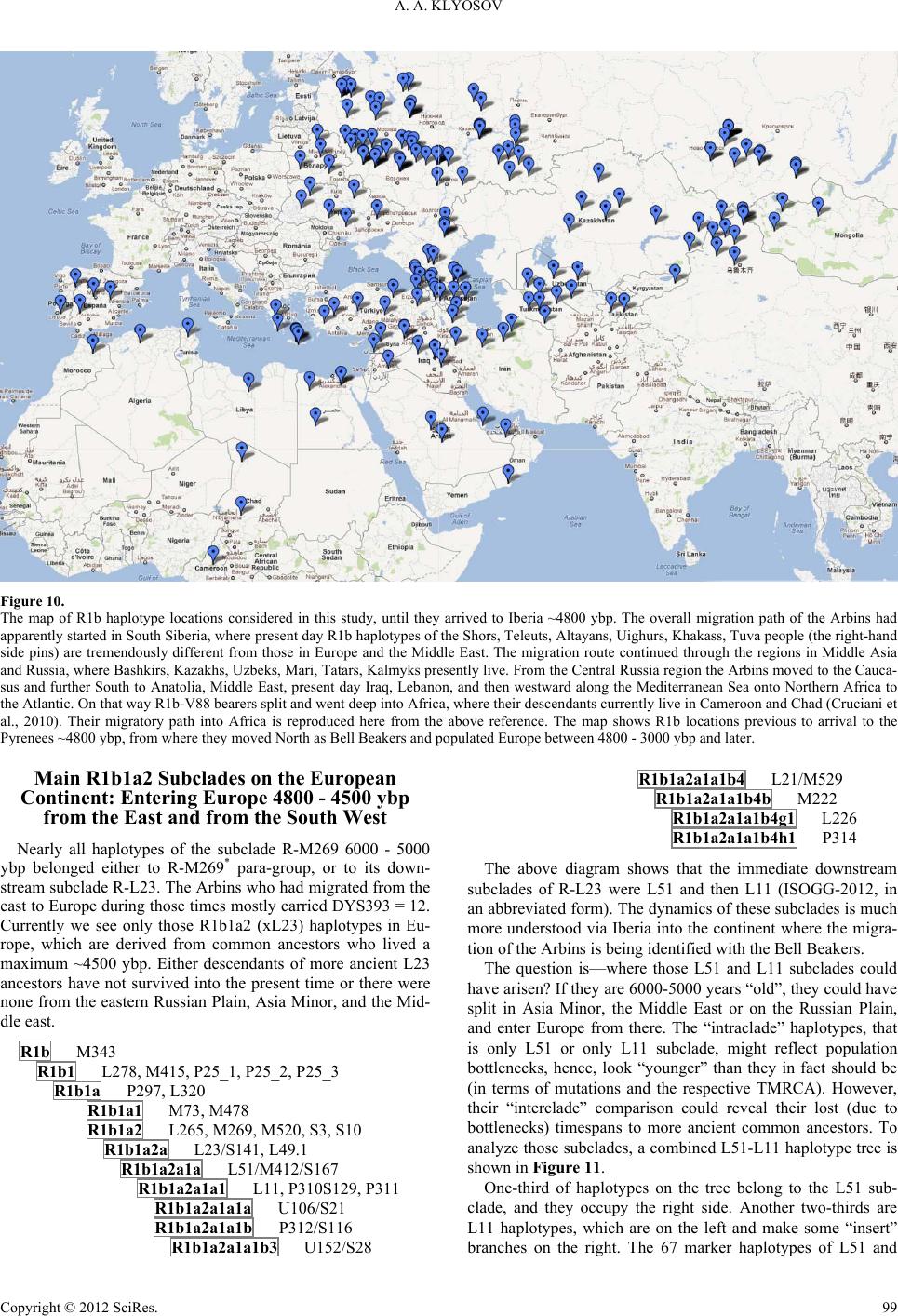Select the 'Estonia' map label
This screenshot has height=1316, width=898.
[302, 95]
